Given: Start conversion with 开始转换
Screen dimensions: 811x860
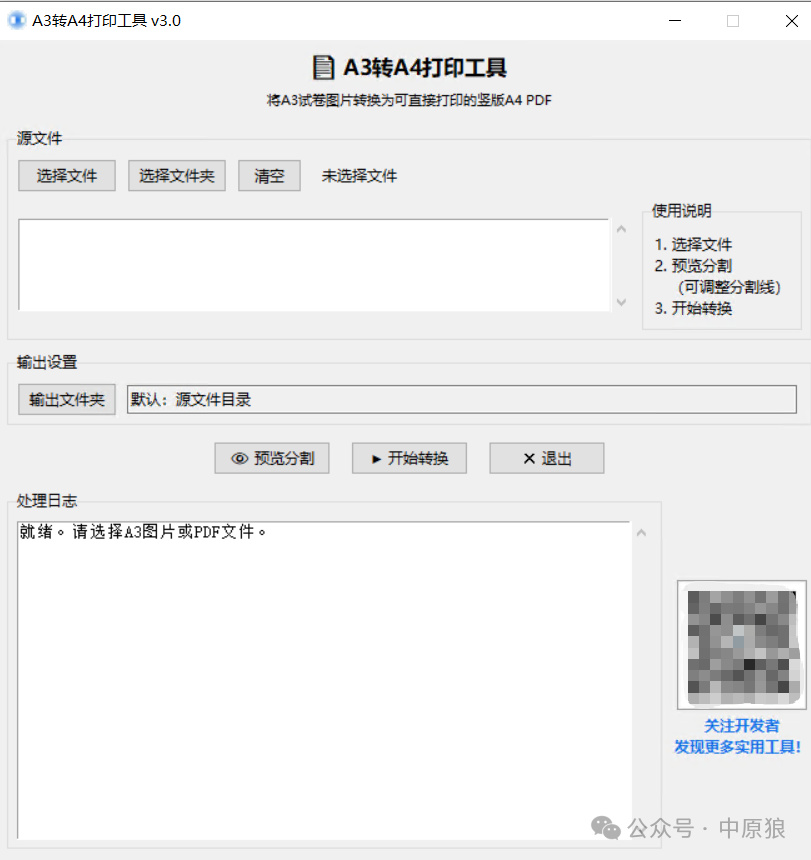Looking at the screenshot, I should click(409, 458).
